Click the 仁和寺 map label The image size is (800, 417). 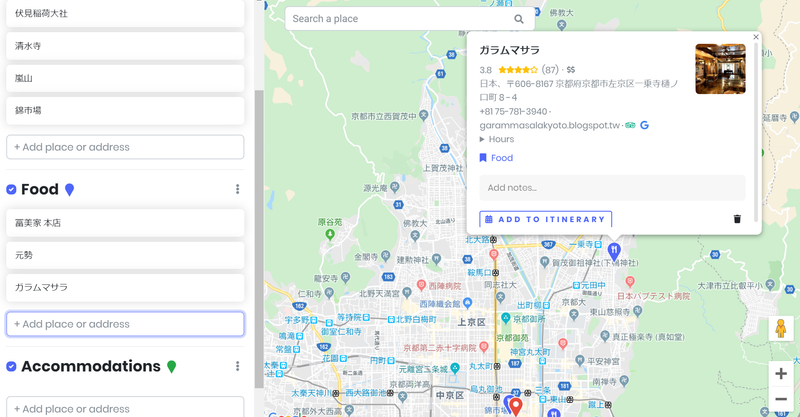tap(309, 293)
